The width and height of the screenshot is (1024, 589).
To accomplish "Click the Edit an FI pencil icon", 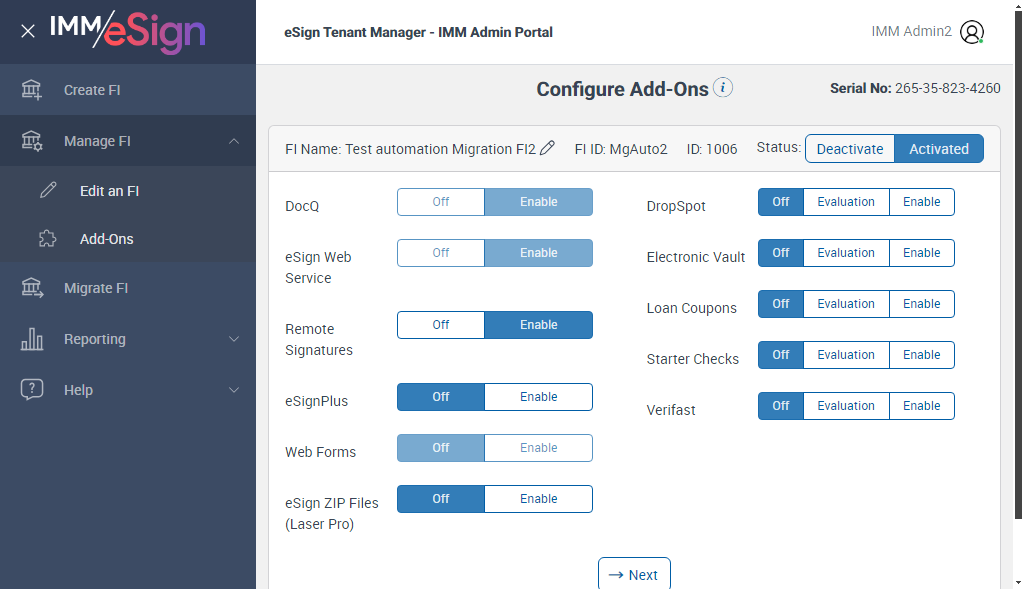I will point(48,191).
